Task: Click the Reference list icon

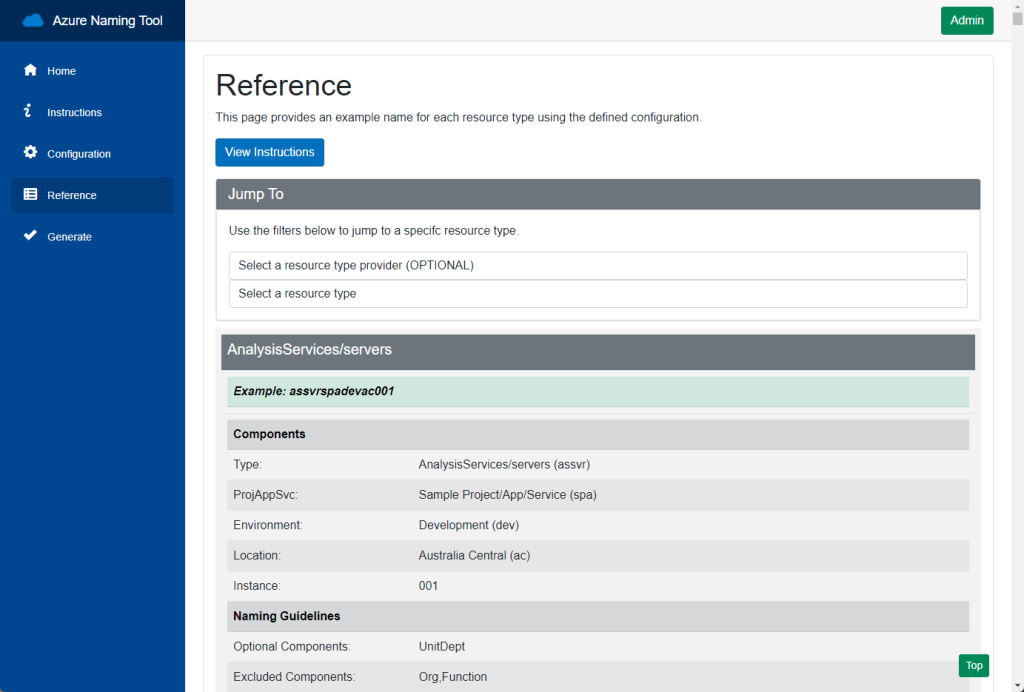Action: pyautogui.click(x=30, y=194)
